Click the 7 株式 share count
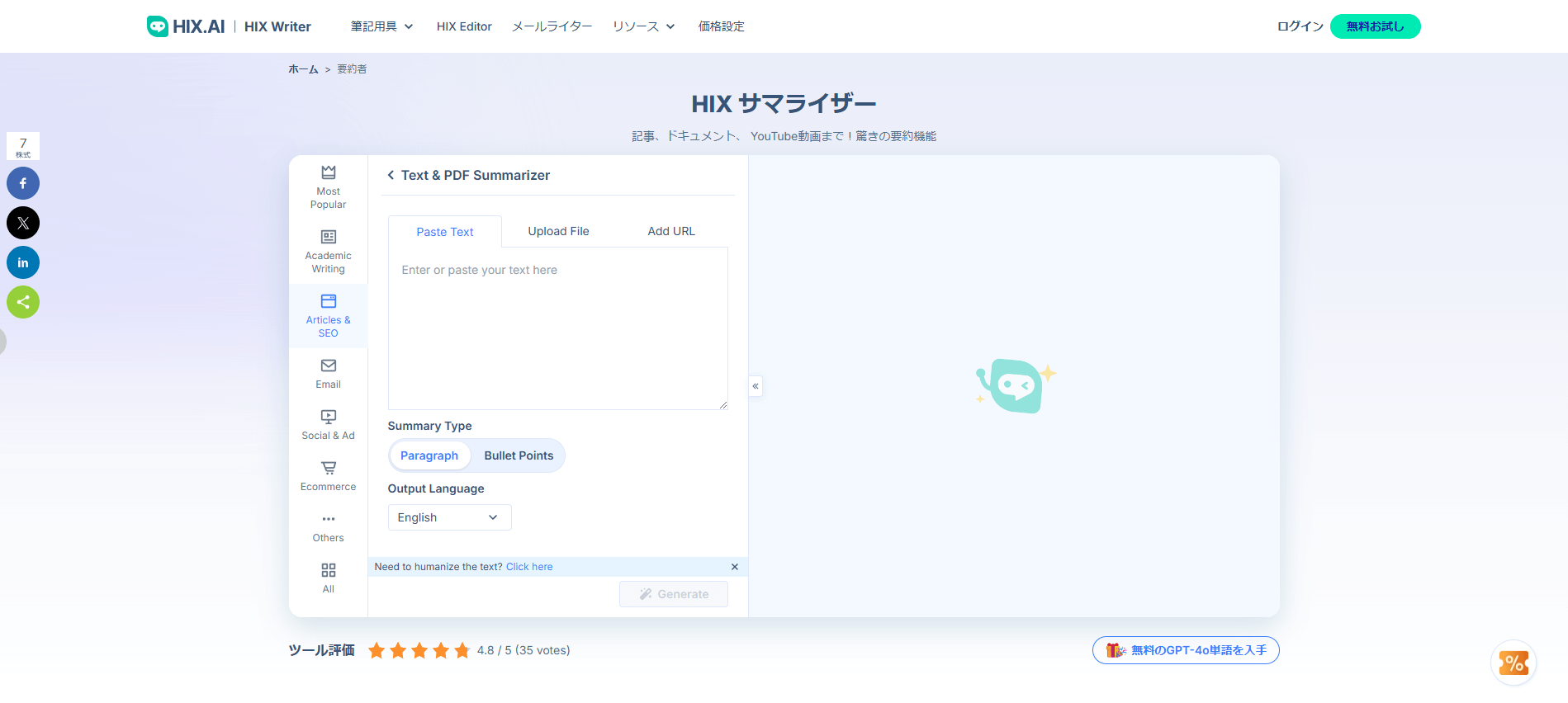 [23, 146]
